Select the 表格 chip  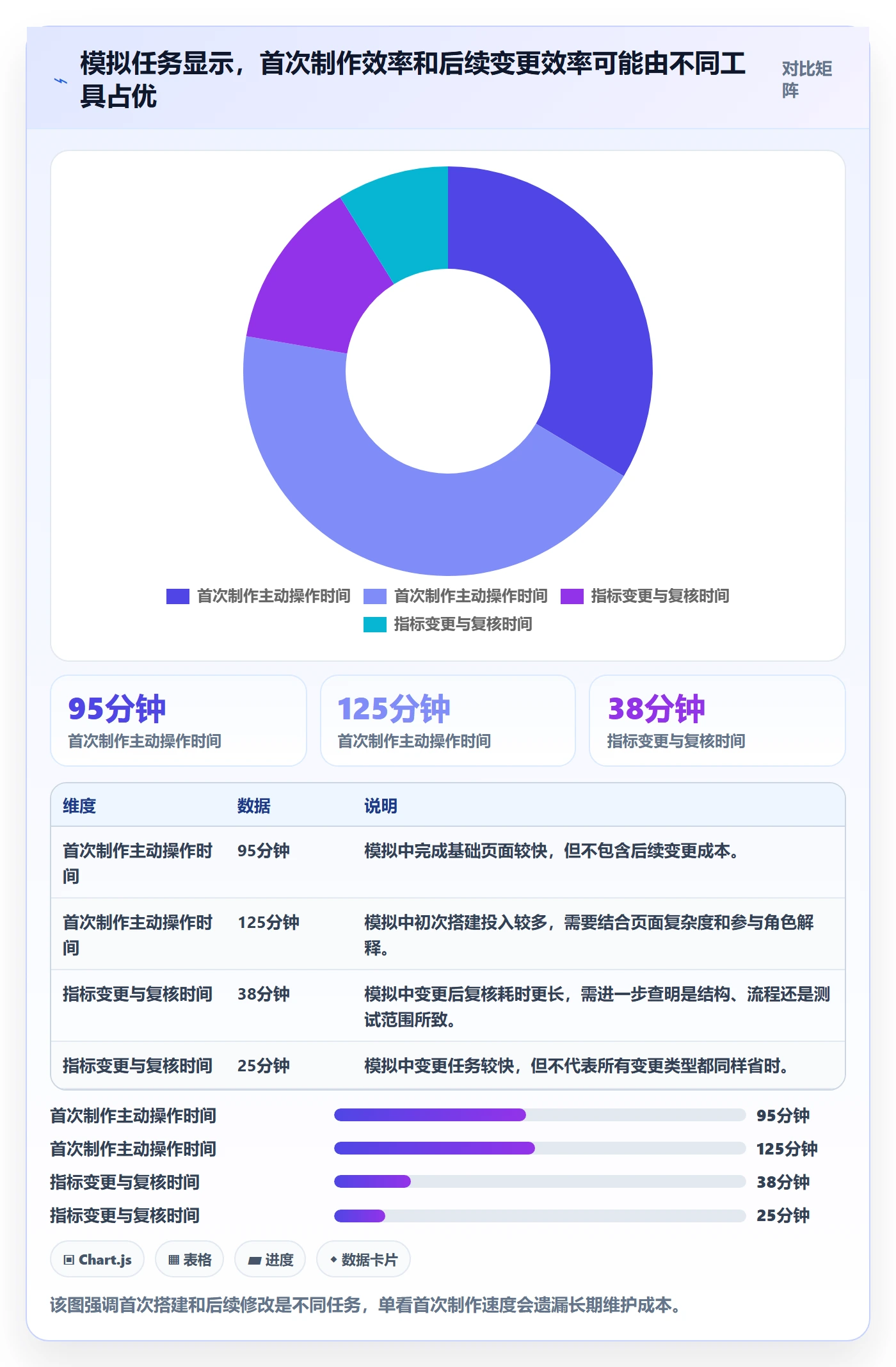(189, 1259)
